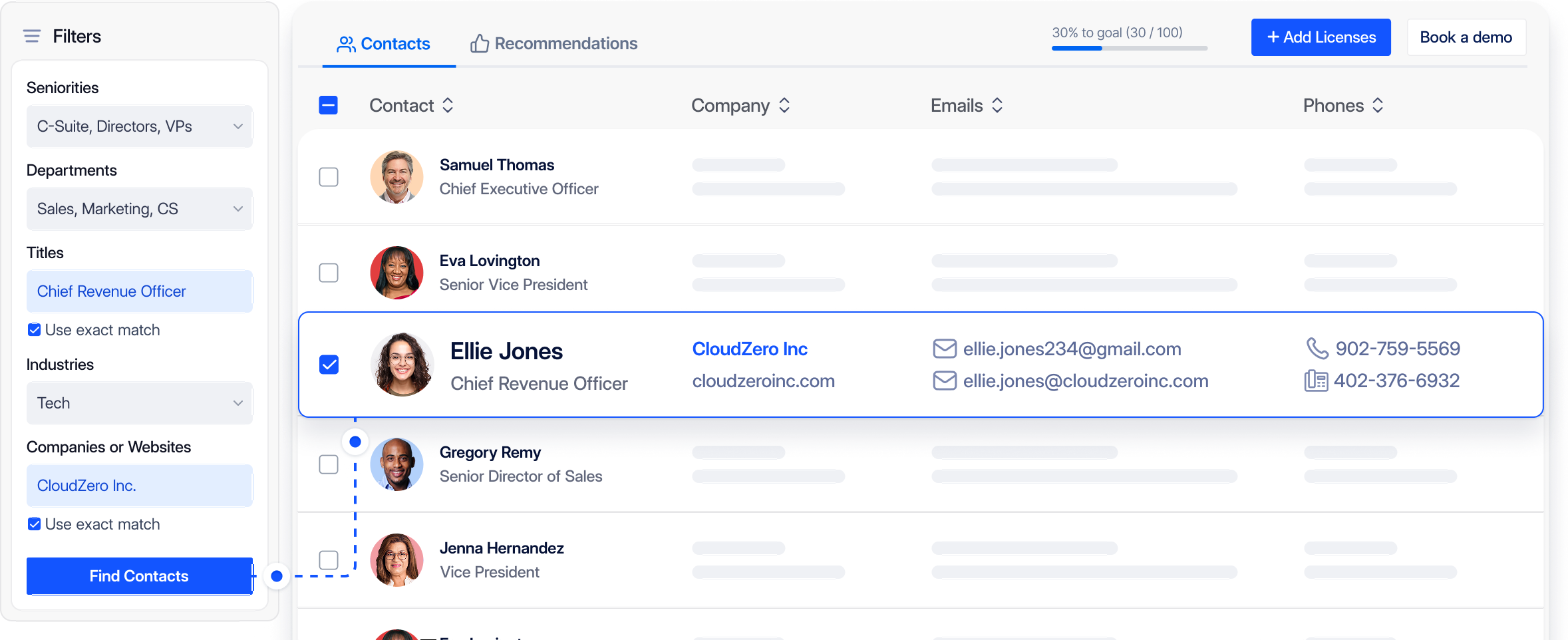Click the phone number 902-759-5569
1568x640 pixels.
(x=1398, y=349)
